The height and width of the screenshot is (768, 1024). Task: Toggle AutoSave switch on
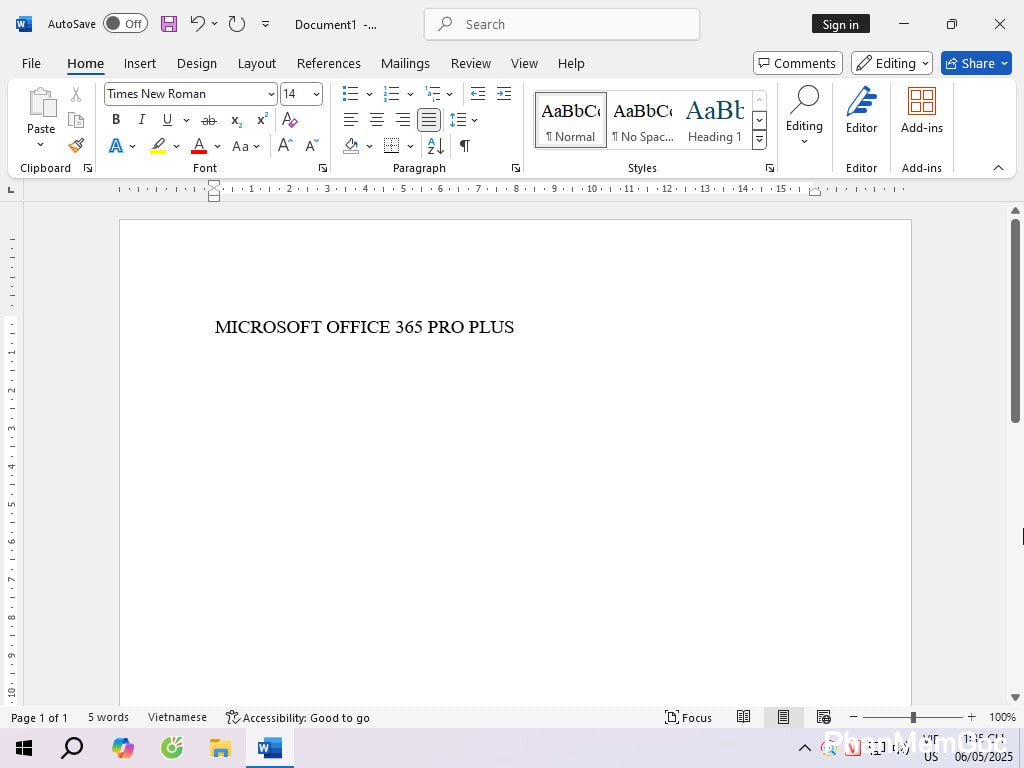[x=125, y=24]
